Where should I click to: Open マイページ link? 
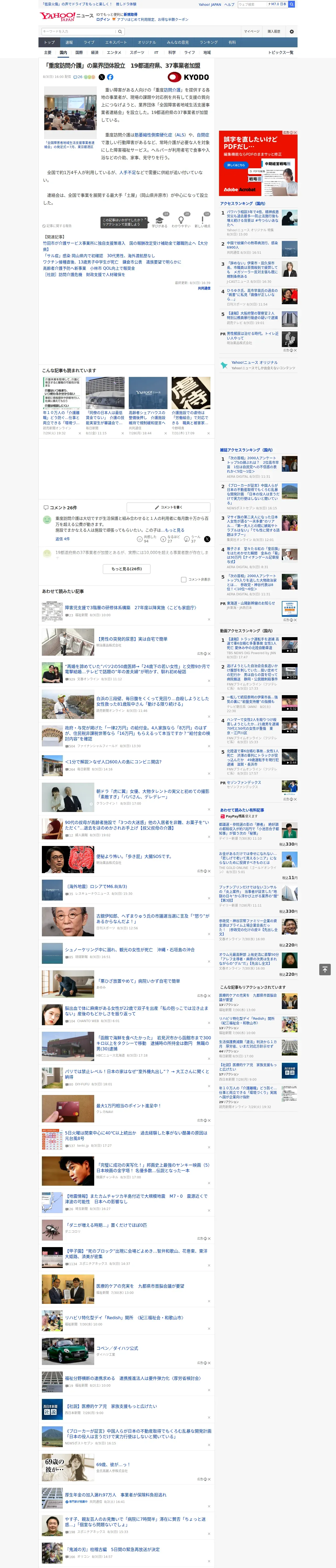point(251,31)
